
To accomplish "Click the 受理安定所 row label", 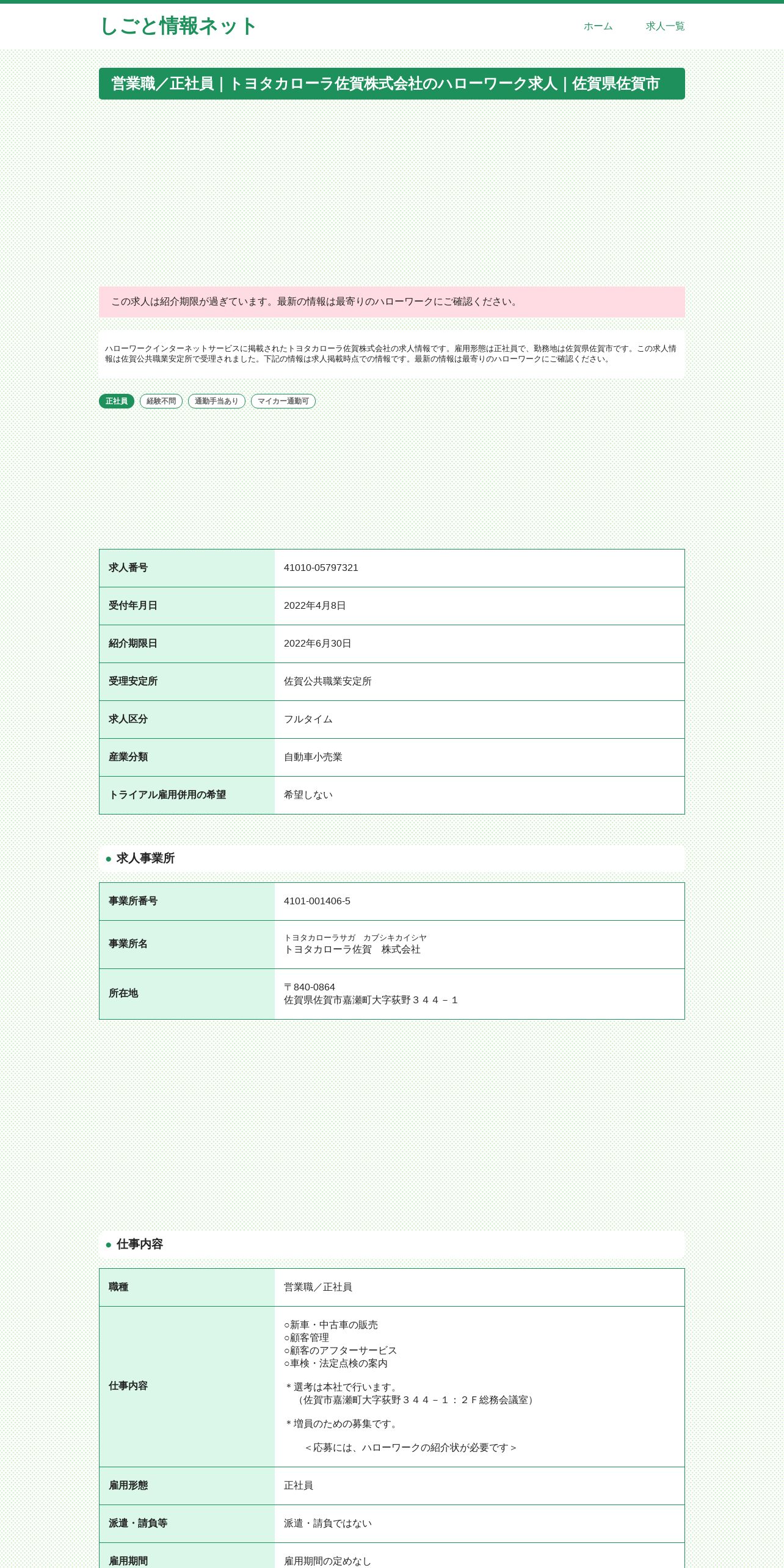I will [133, 681].
